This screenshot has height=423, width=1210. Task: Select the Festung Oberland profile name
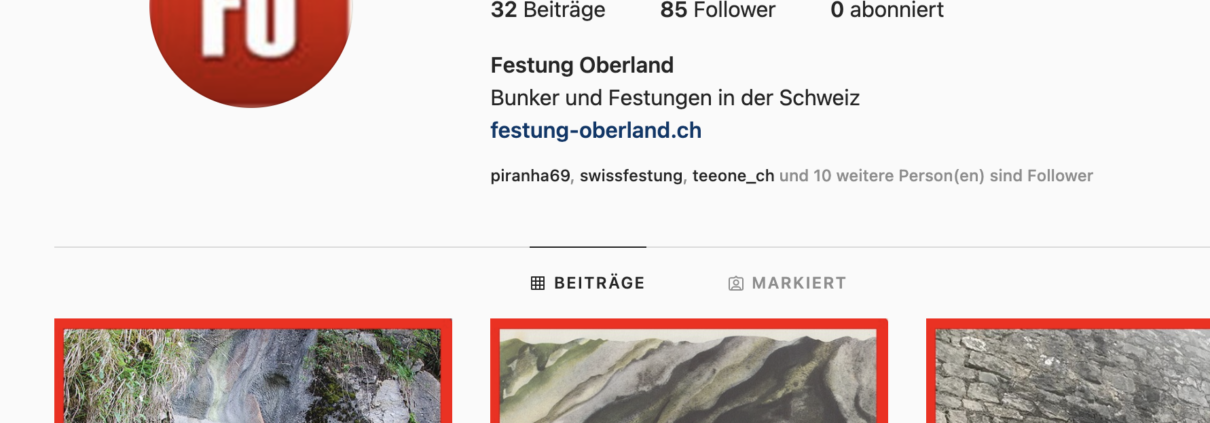click(582, 65)
